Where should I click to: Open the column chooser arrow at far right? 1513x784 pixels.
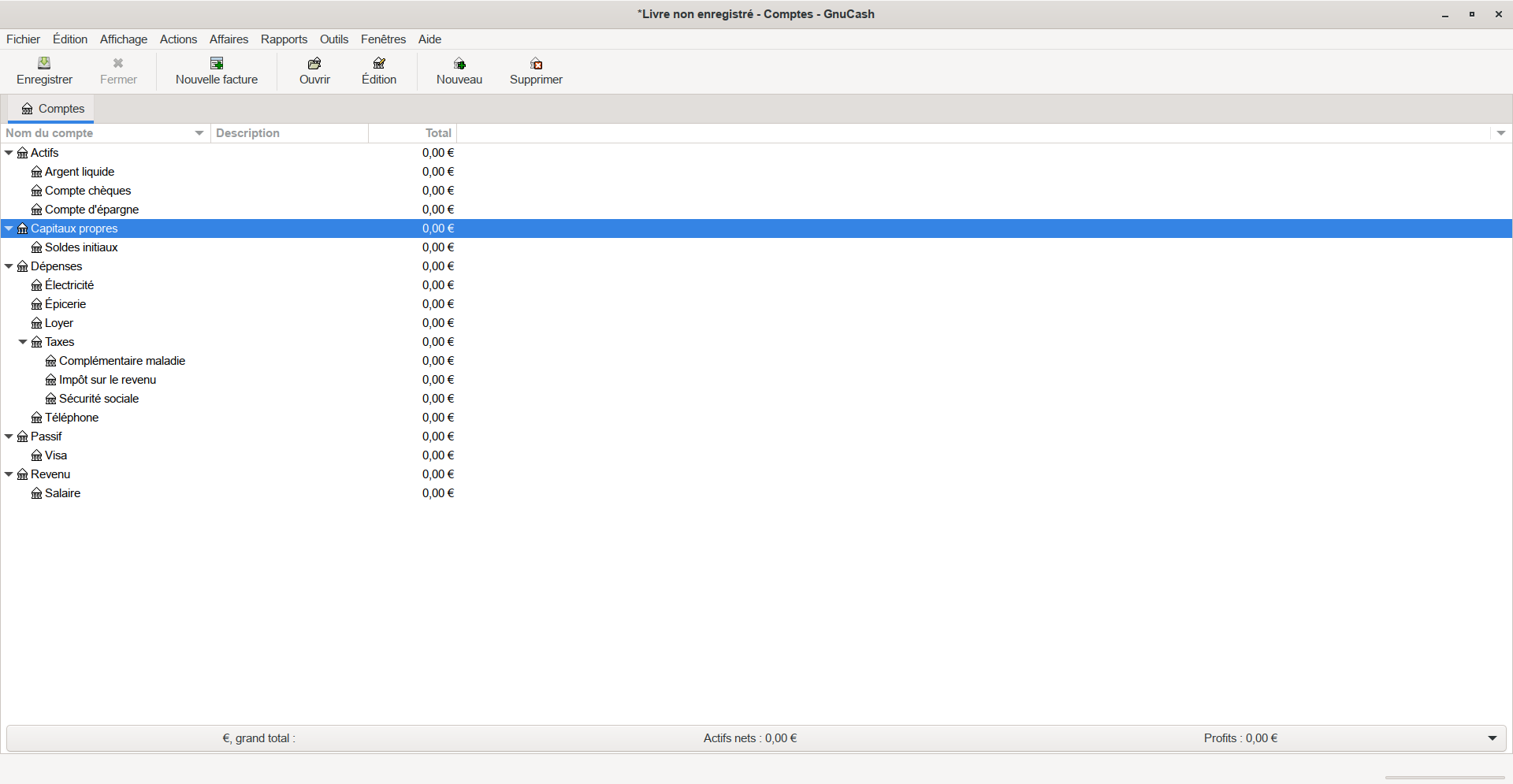pyautogui.click(x=1500, y=133)
